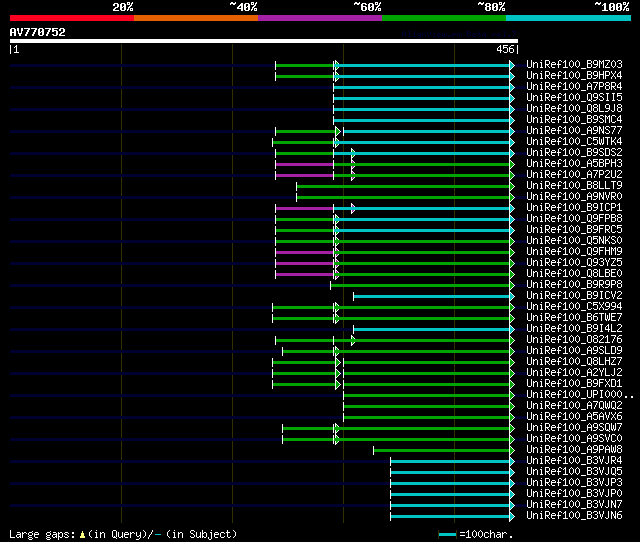
Task: Select the UniRef100_Q8LHZ7 label
Action: point(574,362)
